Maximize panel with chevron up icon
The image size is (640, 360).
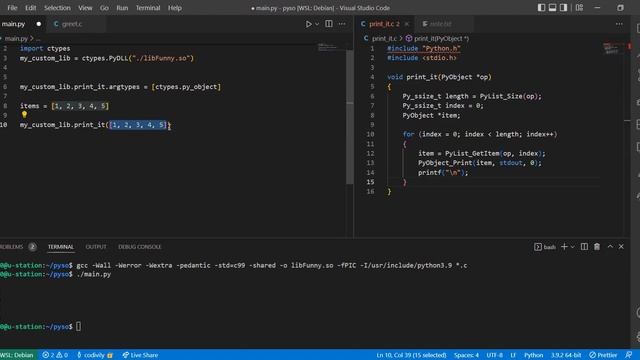[x=610, y=247]
